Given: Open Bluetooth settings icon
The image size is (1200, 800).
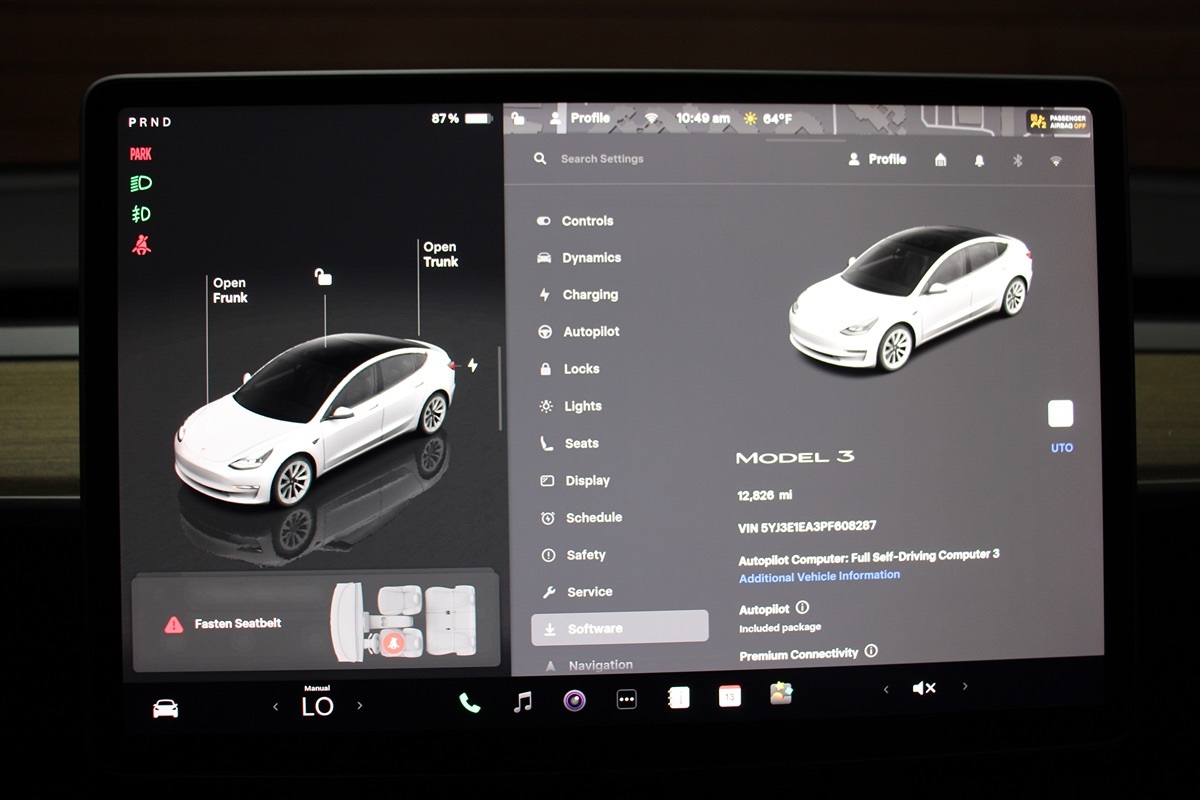Looking at the screenshot, I should 1018,160.
